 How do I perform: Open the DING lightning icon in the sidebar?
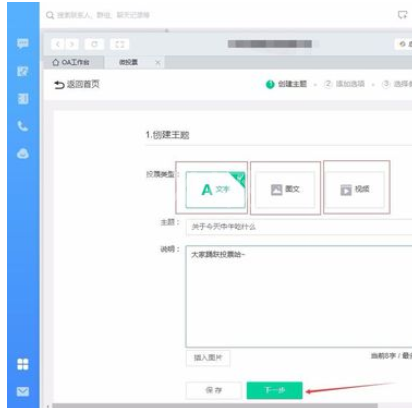[x=23, y=71]
